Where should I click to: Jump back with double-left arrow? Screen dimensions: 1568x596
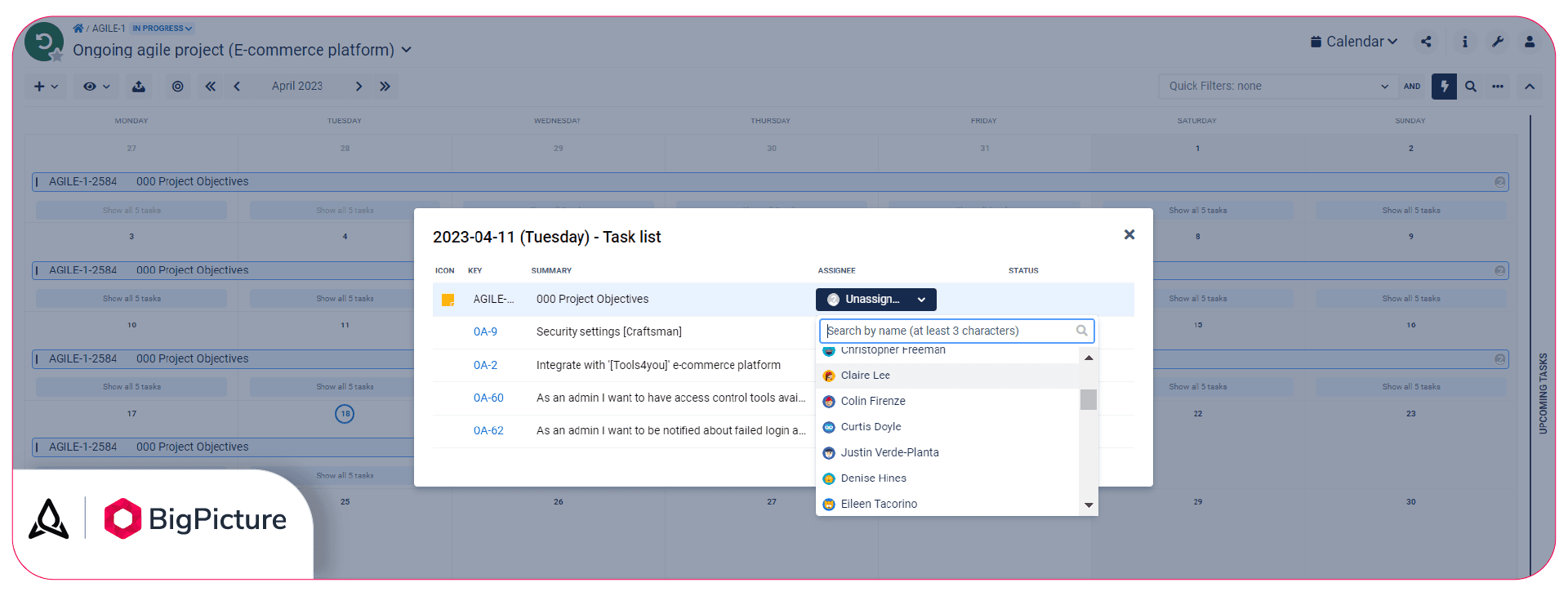click(x=211, y=87)
